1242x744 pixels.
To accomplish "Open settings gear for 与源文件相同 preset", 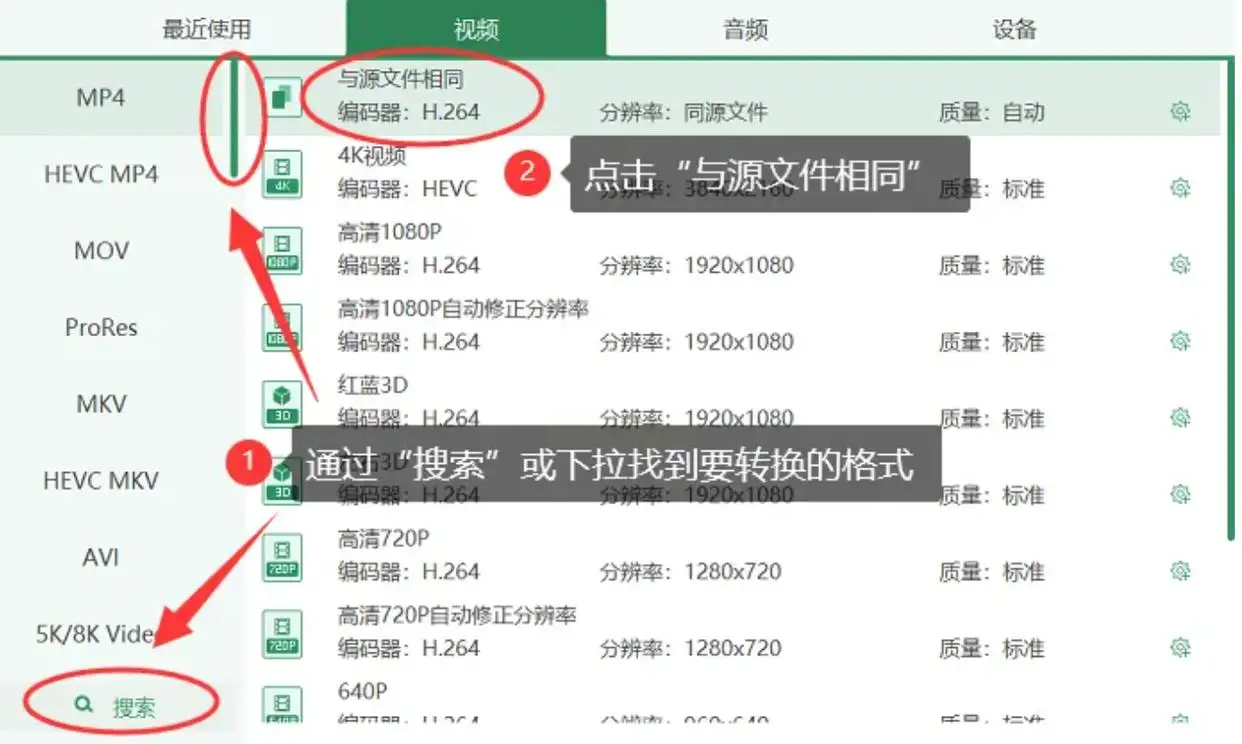I will pyautogui.click(x=1180, y=111).
